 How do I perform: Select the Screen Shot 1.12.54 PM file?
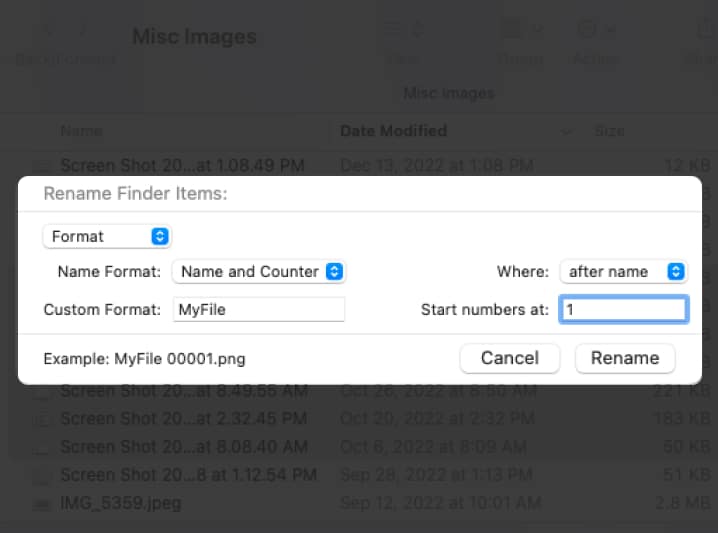188,474
